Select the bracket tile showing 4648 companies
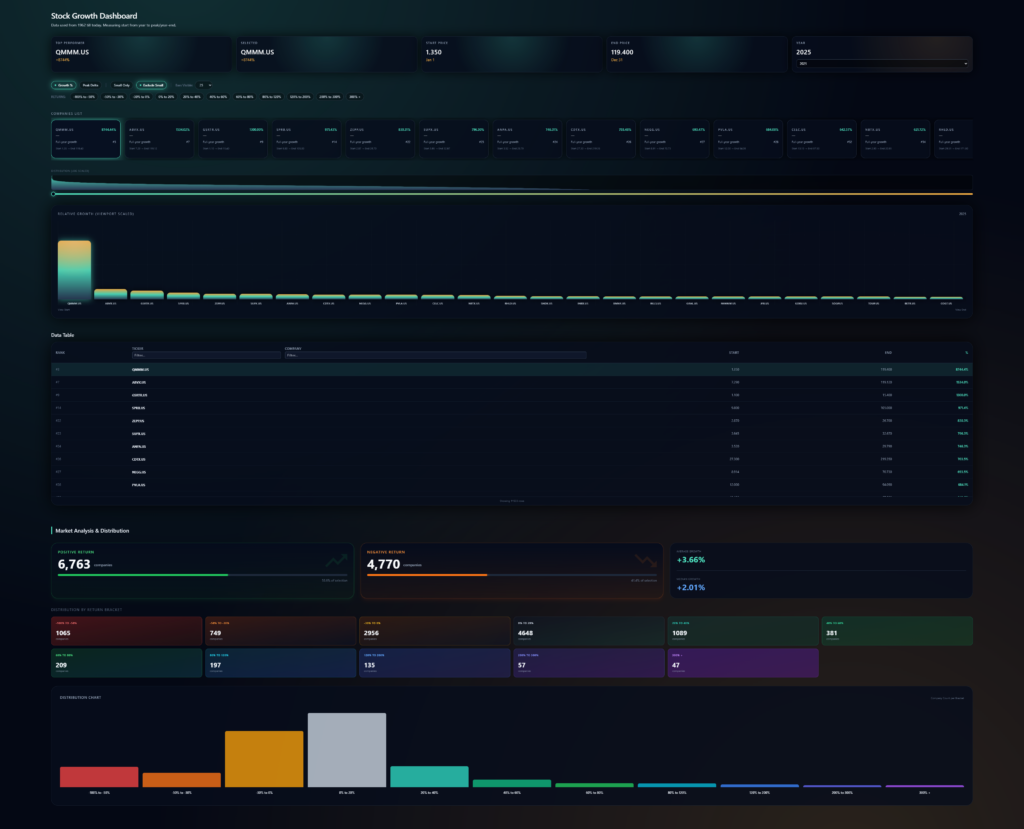 coord(588,632)
